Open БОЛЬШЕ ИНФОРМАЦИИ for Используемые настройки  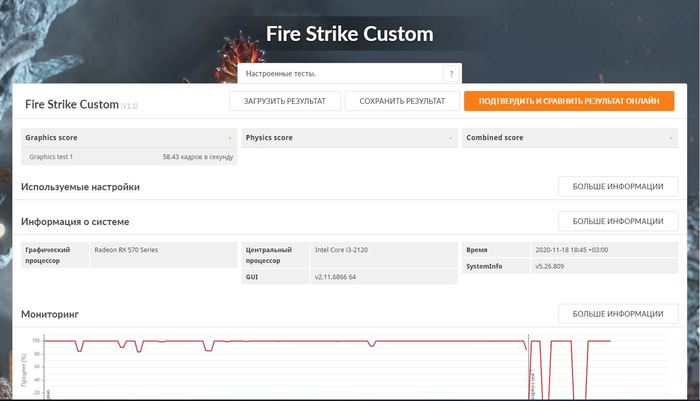pyautogui.click(x=618, y=186)
